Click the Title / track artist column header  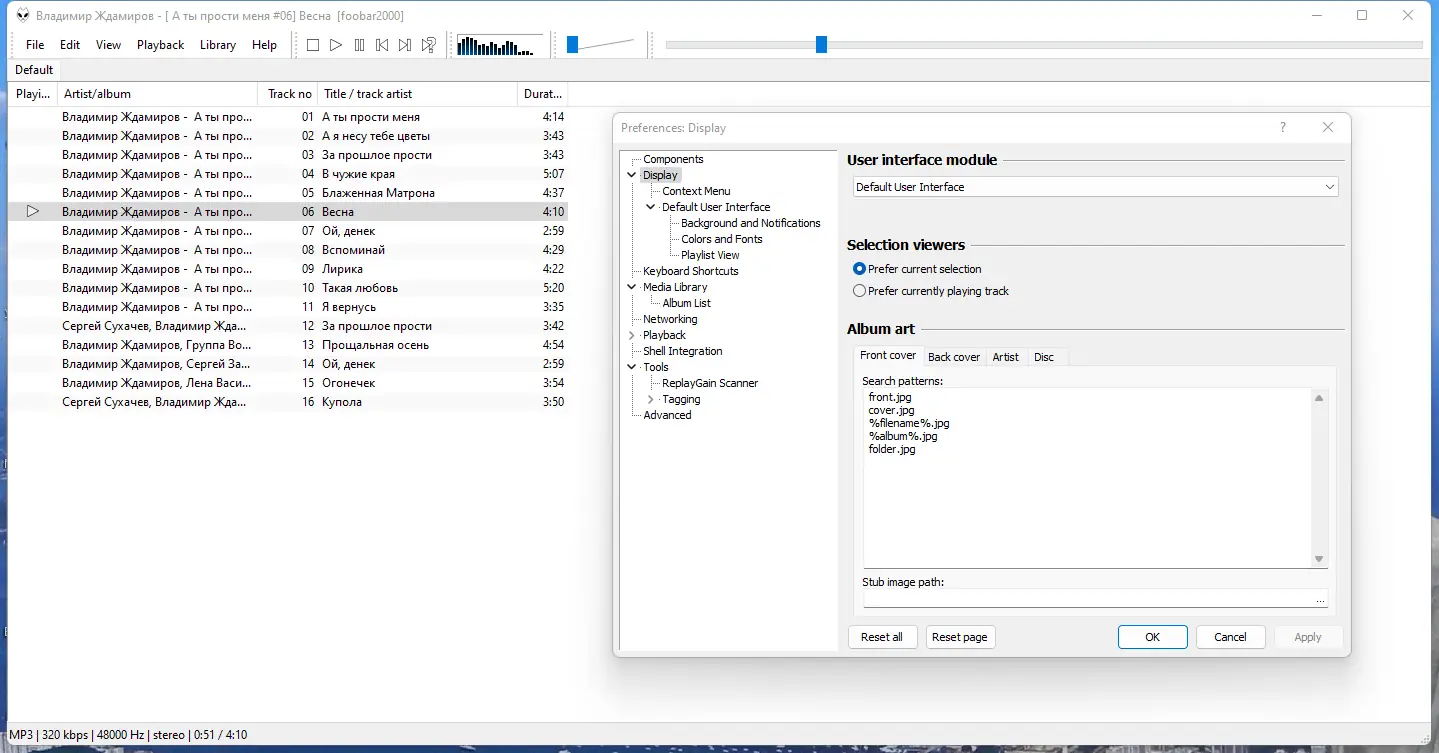coord(418,94)
